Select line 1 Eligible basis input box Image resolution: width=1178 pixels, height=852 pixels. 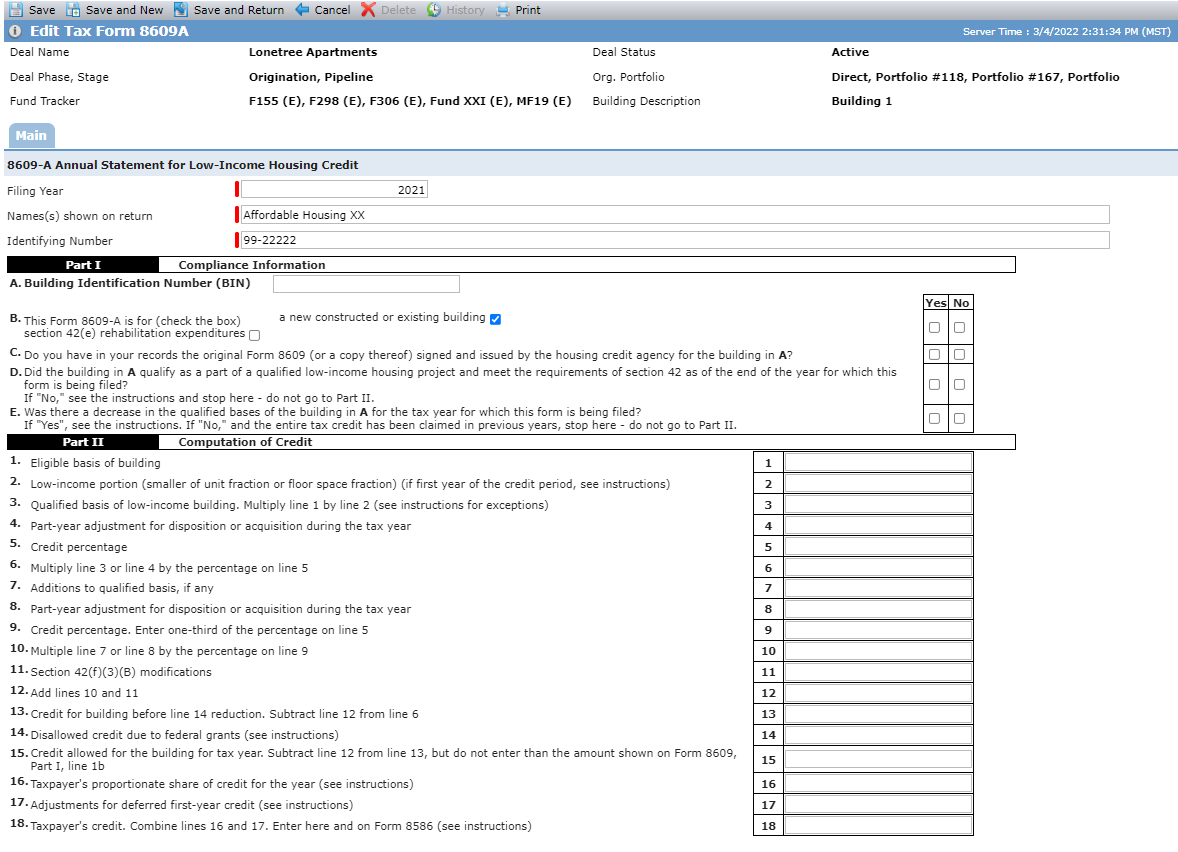878,463
